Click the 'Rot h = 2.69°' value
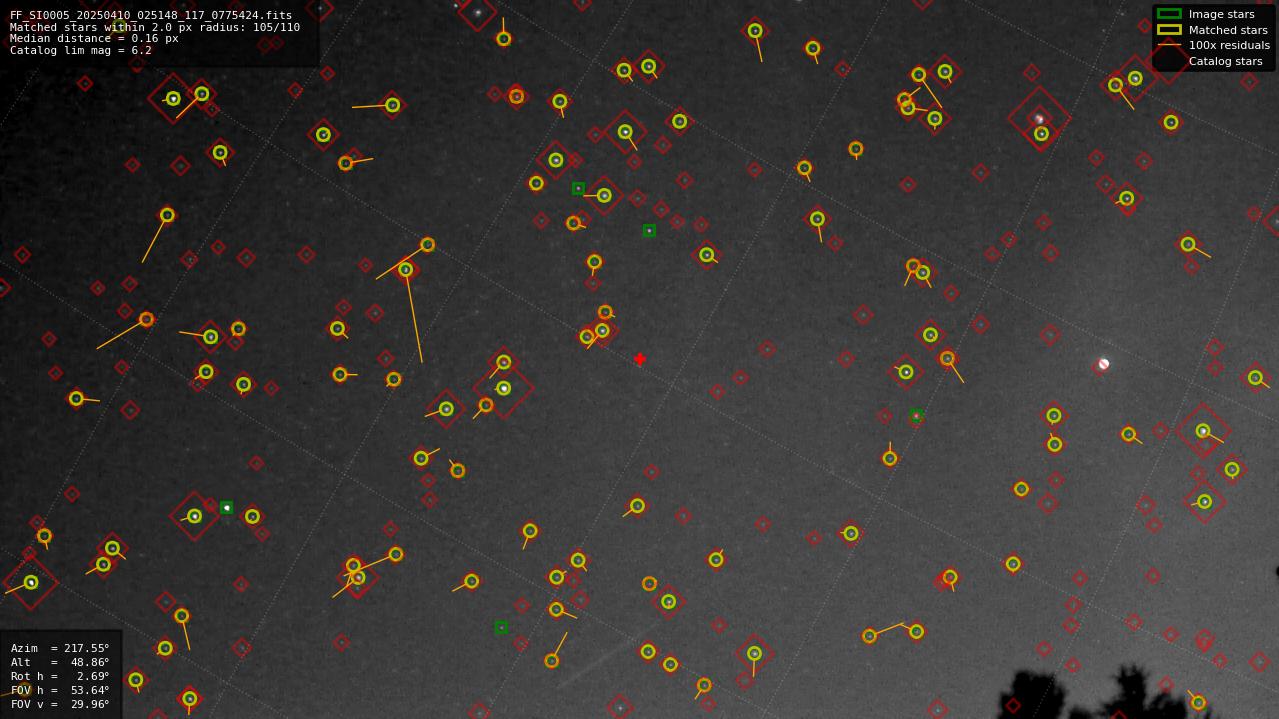Image resolution: width=1279 pixels, height=719 pixels. [x=60, y=677]
